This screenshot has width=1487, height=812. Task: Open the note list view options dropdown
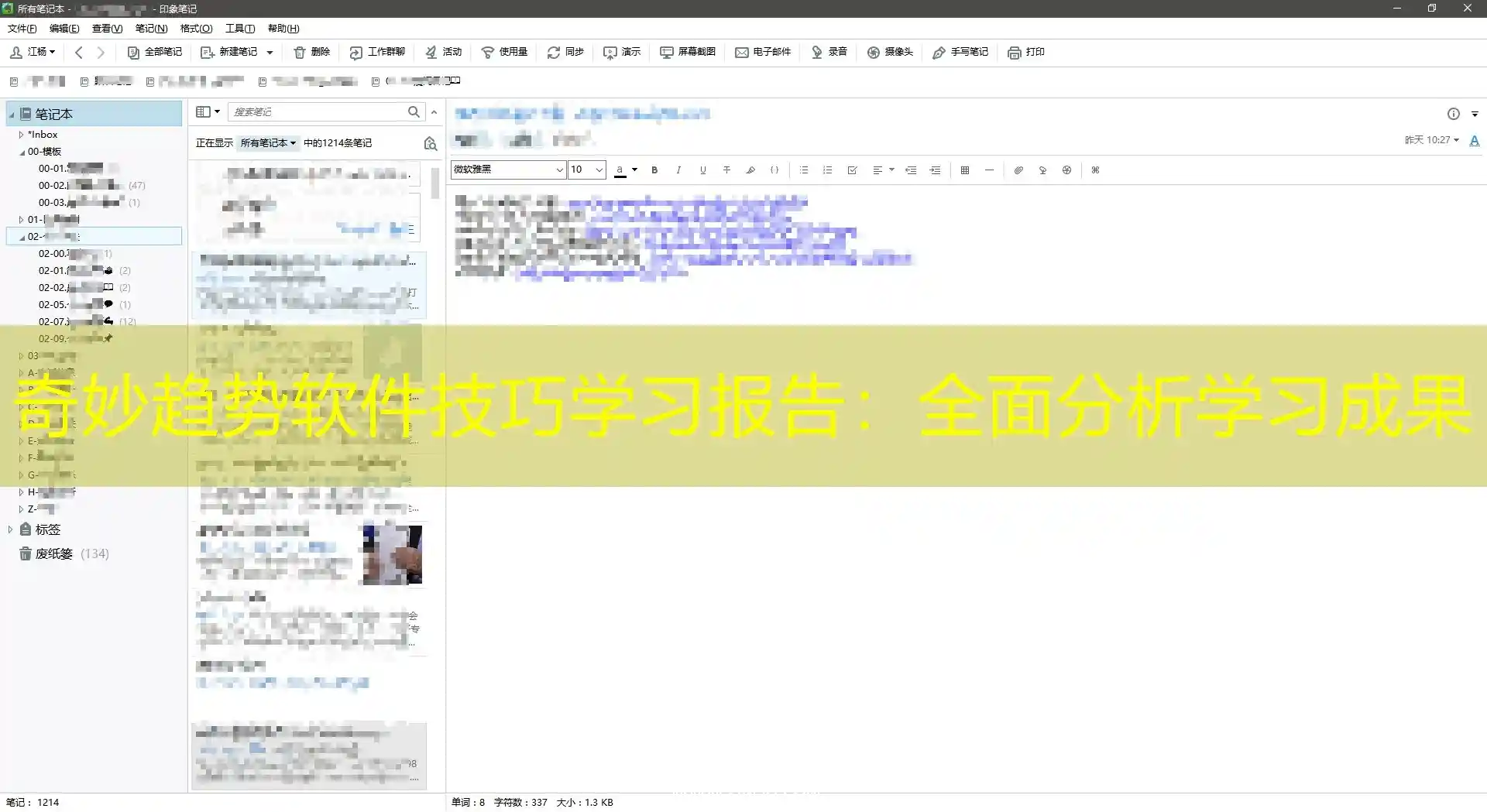click(x=208, y=112)
